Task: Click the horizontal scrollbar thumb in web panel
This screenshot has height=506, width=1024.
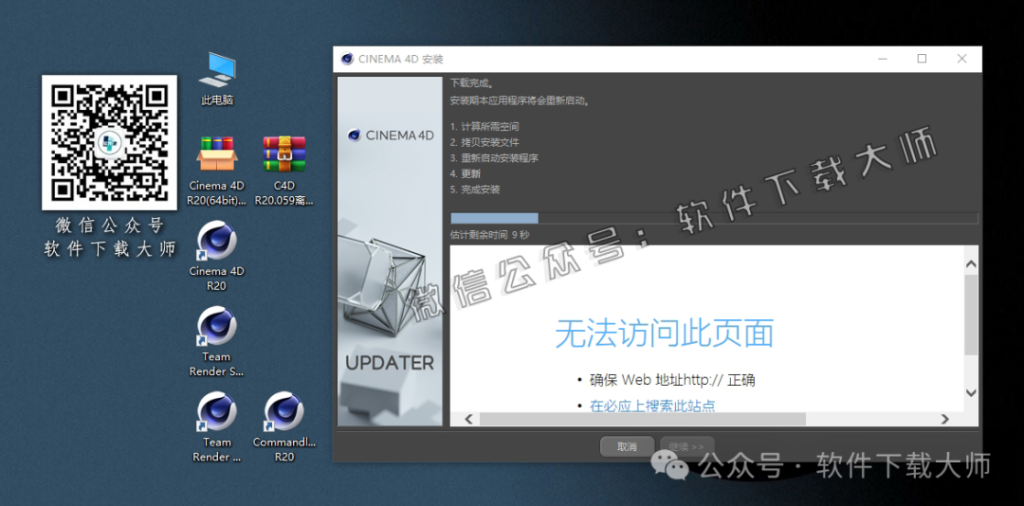Action: point(643,419)
